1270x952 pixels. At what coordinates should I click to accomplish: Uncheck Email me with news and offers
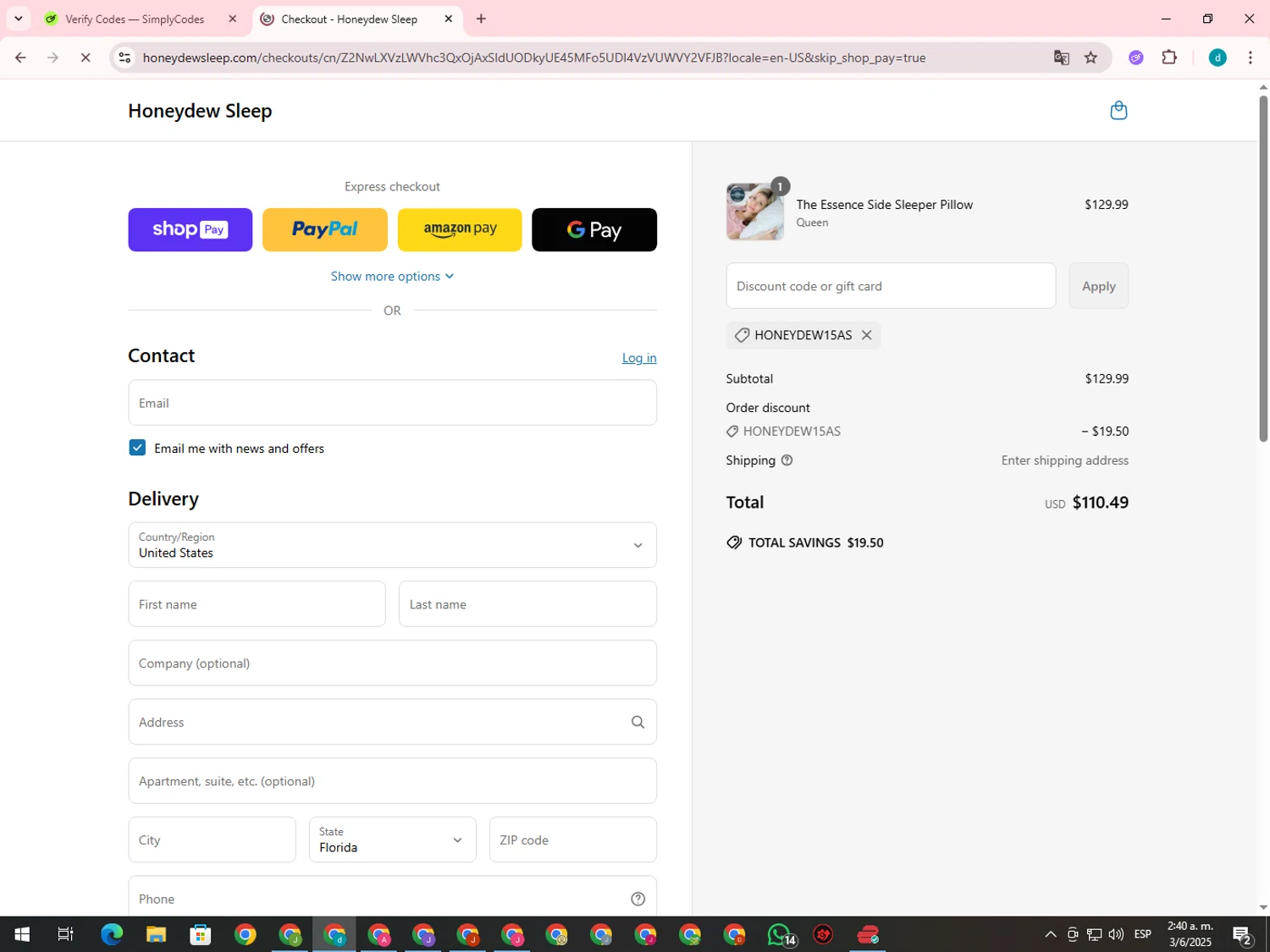coord(137,448)
